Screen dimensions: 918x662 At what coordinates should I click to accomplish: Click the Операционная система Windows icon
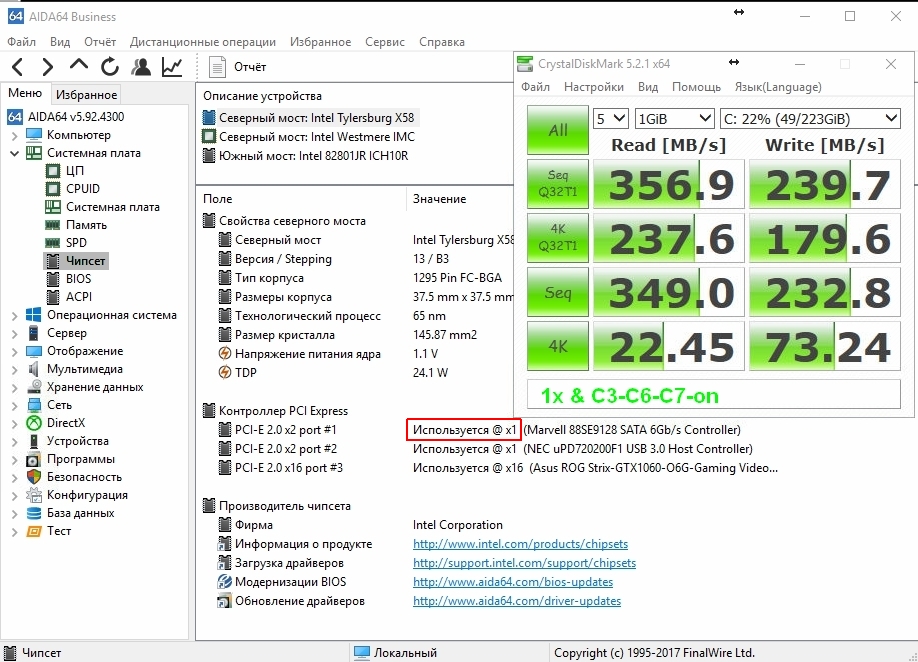pyautogui.click(x=34, y=314)
